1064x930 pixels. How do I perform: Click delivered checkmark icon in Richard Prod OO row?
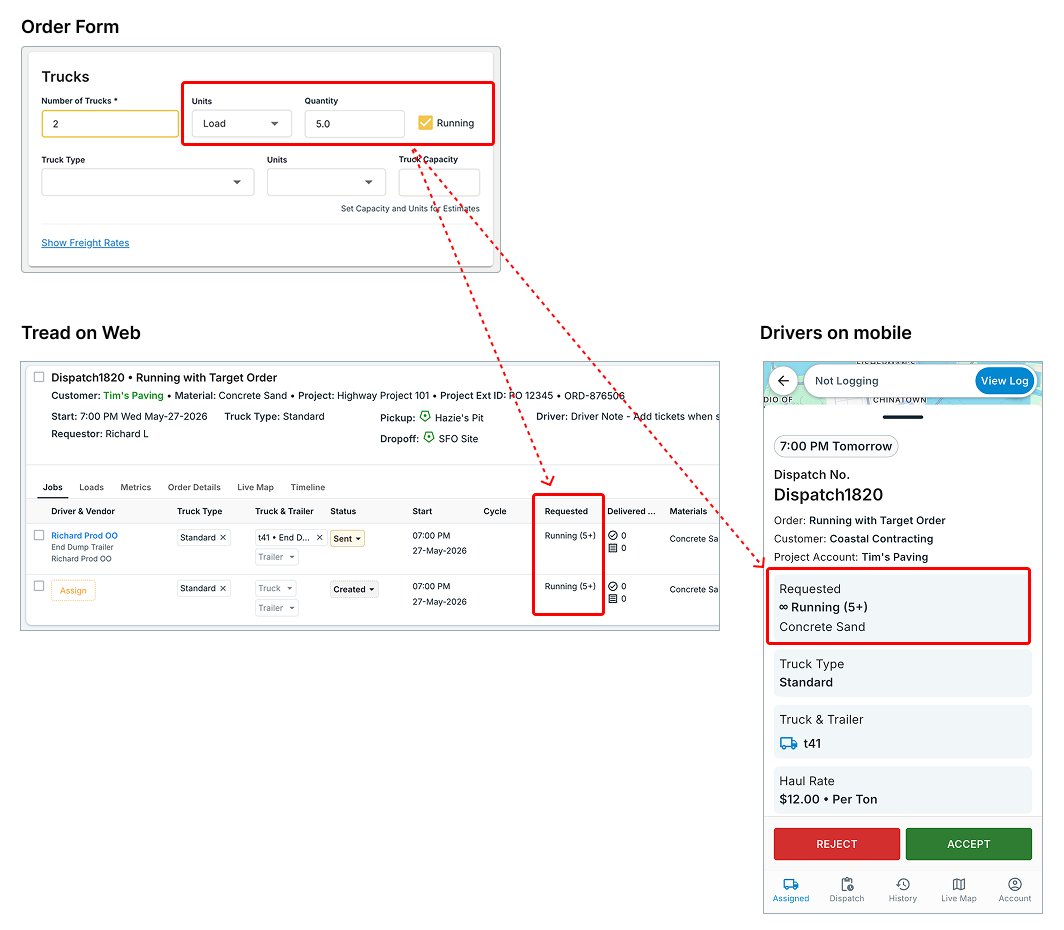(613, 535)
